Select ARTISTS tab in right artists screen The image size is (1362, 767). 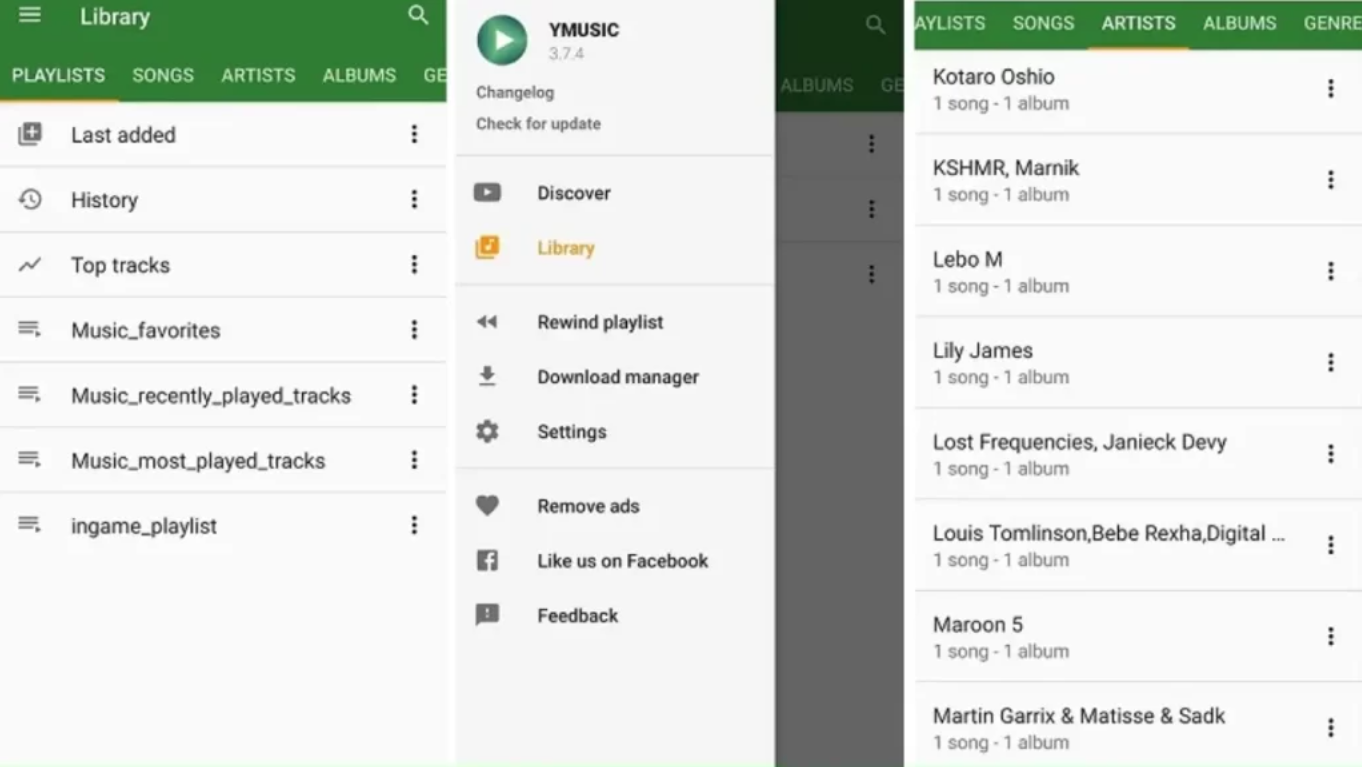click(1139, 23)
